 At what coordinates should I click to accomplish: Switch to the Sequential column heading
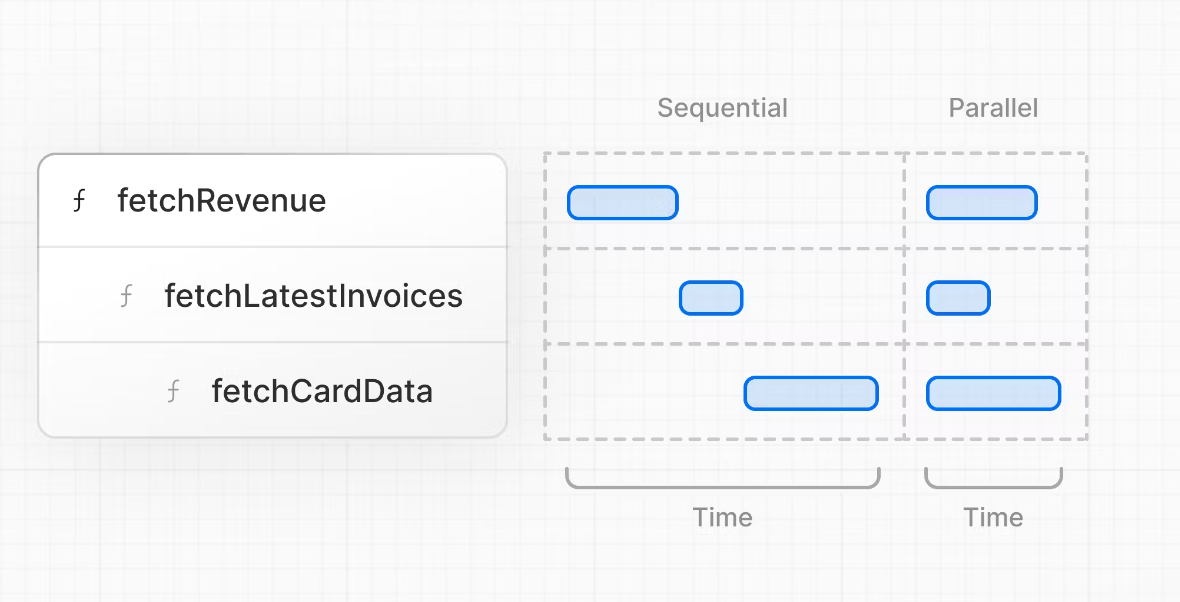pos(722,108)
